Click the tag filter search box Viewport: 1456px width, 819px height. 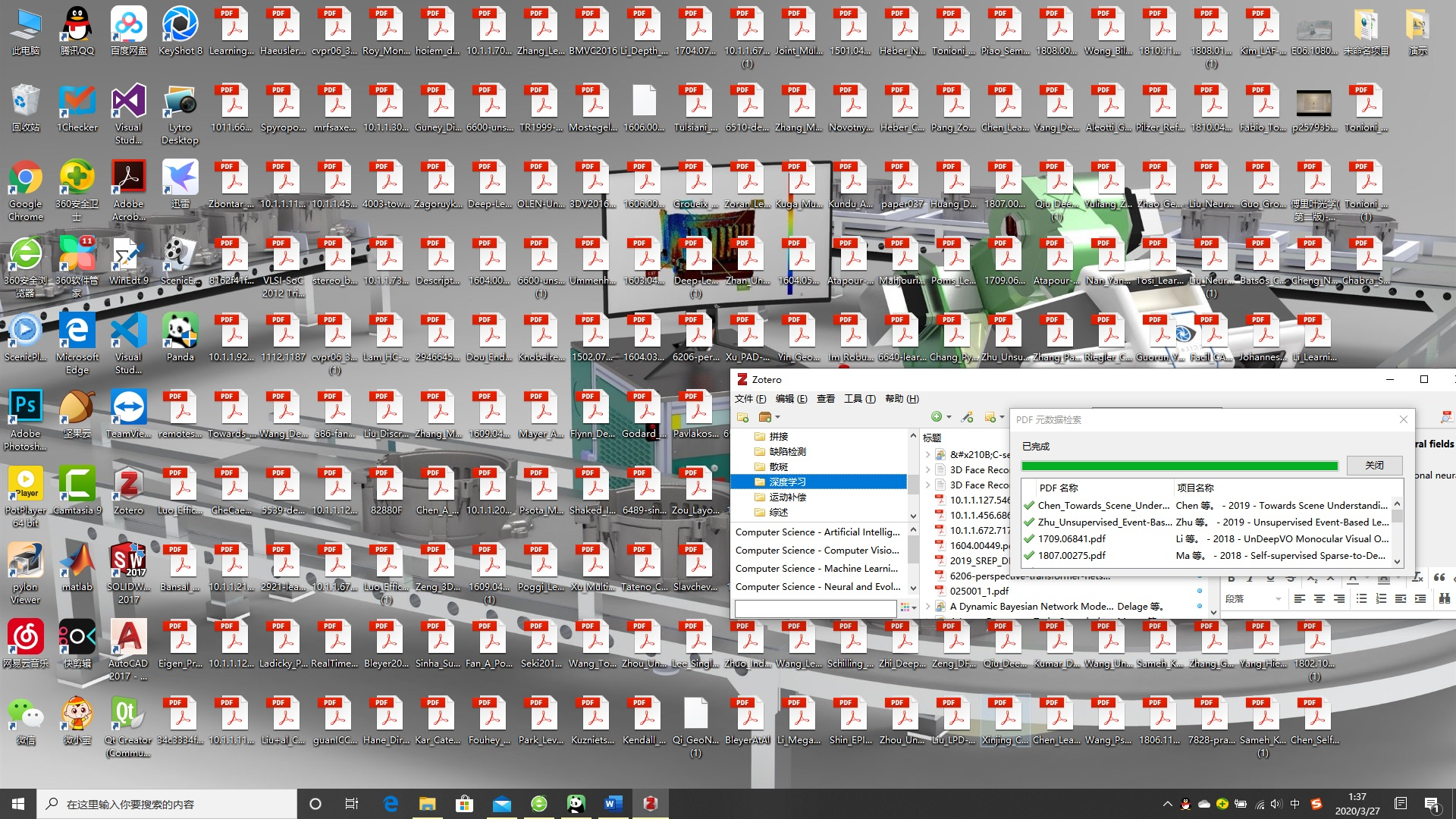click(815, 608)
